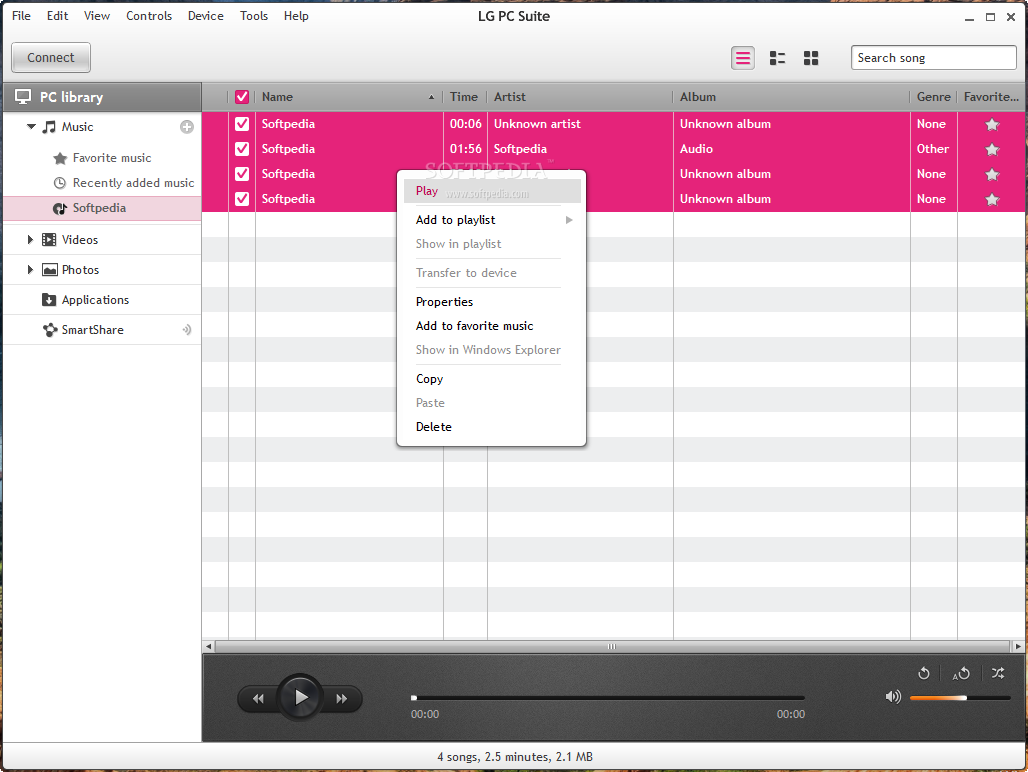Image resolution: width=1028 pixels, height=772 pixels.
Task: Uncheck the fourth Softpedia song checkbox
Action: coord(242,199)
